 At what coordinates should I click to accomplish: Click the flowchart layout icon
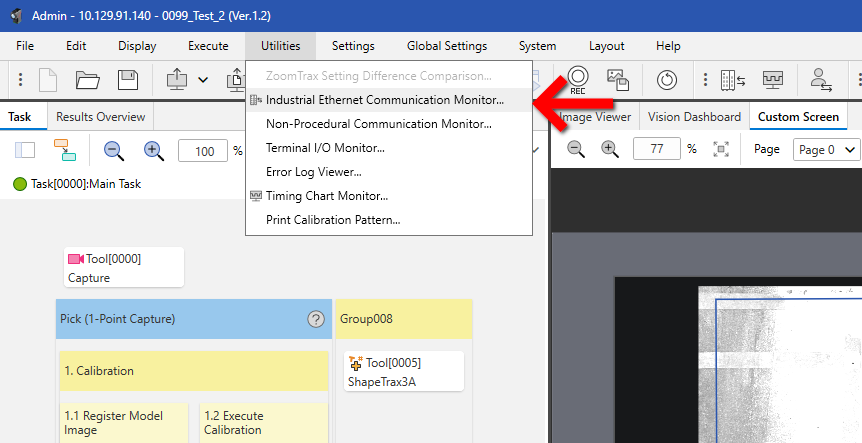point(65,150)
